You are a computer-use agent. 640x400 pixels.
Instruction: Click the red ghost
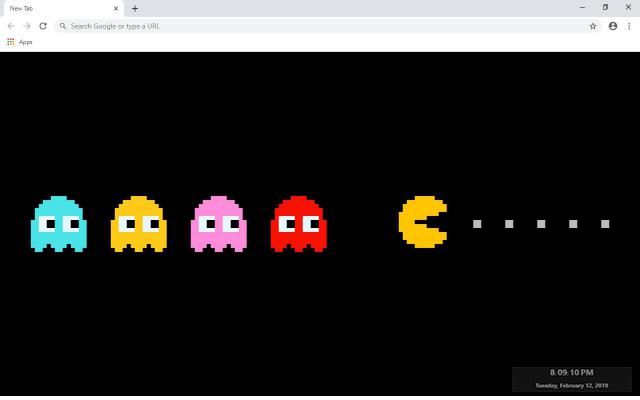(299, 224)
